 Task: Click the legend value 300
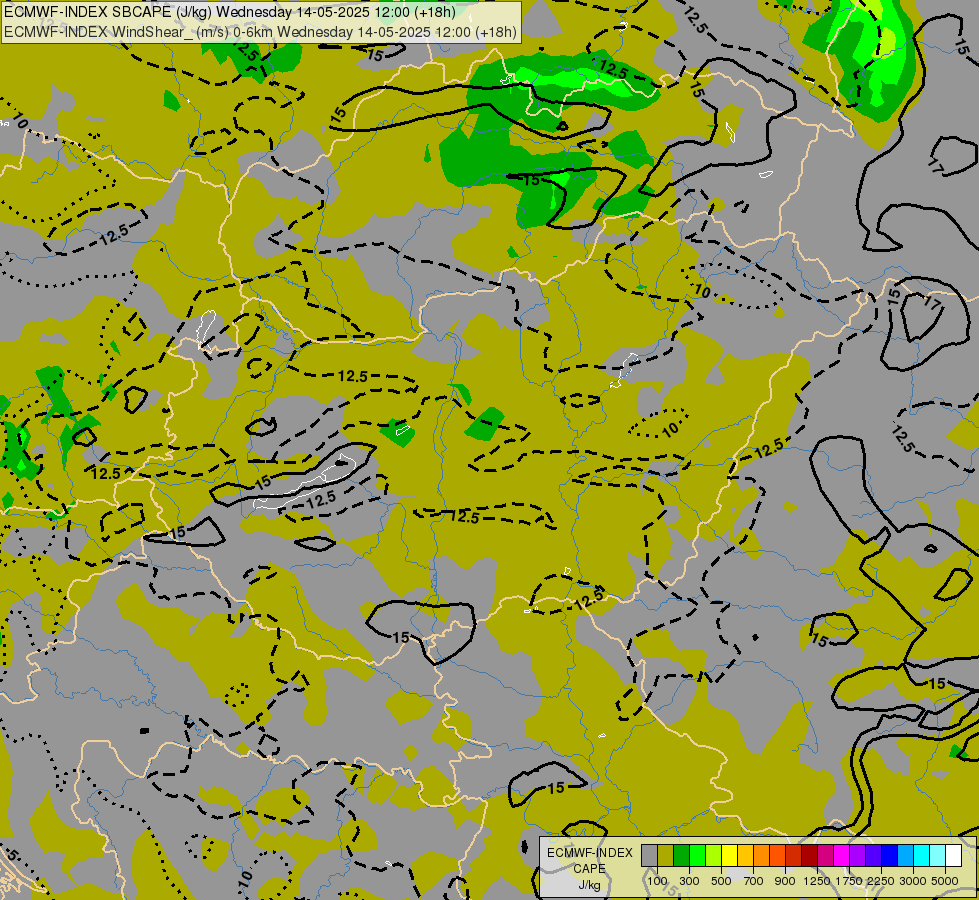click(x=689, y=881)
